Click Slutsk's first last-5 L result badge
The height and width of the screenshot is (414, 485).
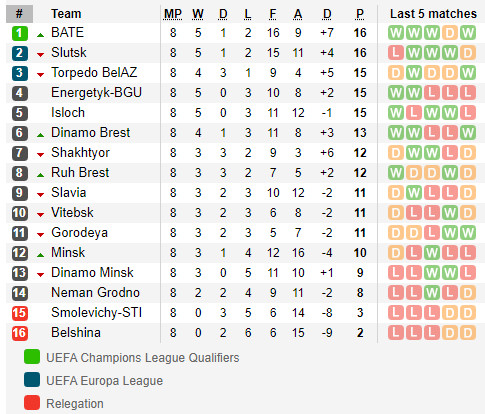(x=396, y=53)
